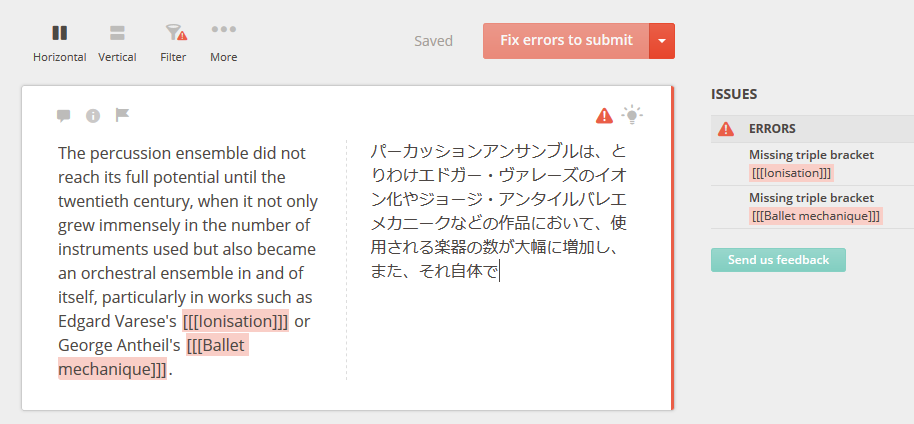Image resolution: width=914 pixels, height=424 pixels.
Task: Select the Ionisation missing bracket error
Action: point(812,164)
